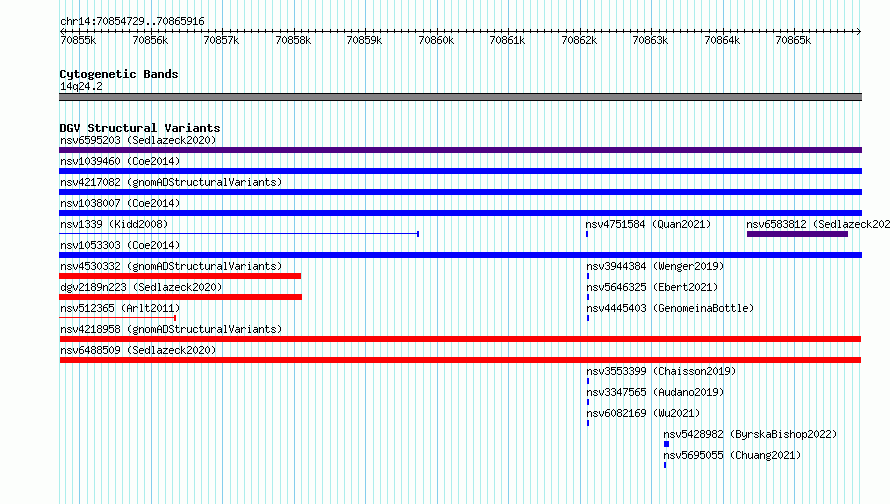Click the thin red nsv512365 variant line
The height and width of the screenshot is (504, 890).
tap(117, 317)
